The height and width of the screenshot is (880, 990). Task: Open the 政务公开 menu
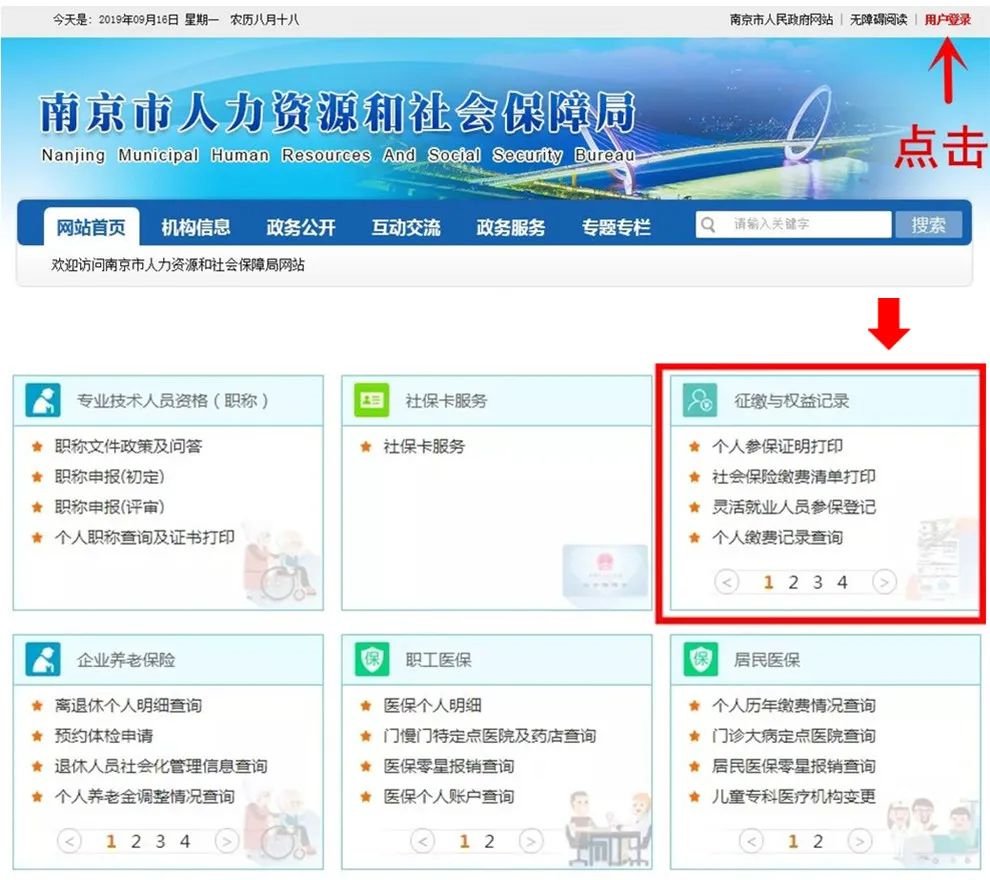(301, 227)
